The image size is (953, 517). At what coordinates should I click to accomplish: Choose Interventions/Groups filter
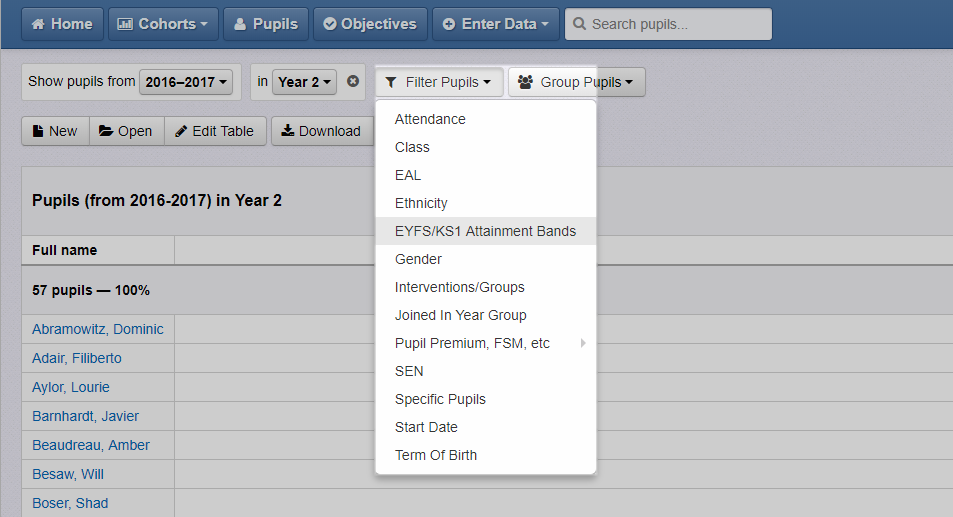pos(486,287)
